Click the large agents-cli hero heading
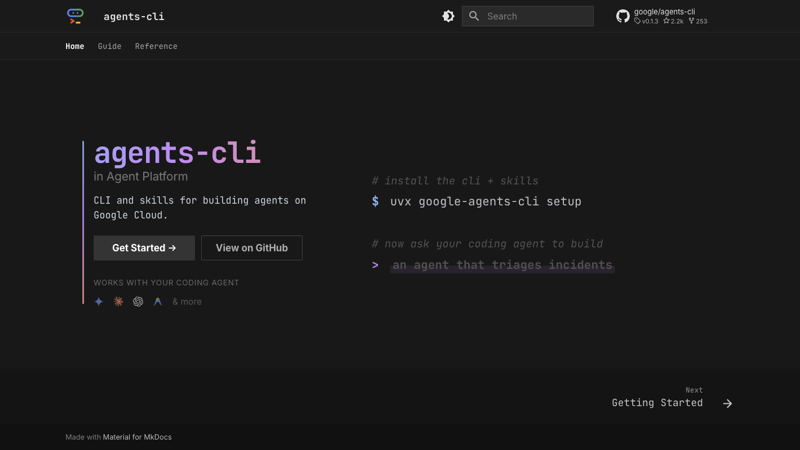The image size is (800, 450). pyautogui.click(x=177, y=153)
